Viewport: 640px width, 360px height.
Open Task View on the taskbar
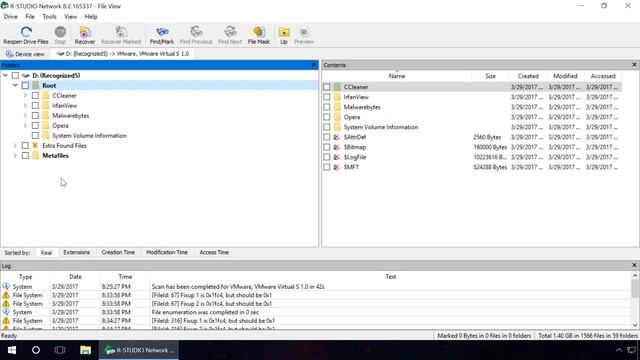60,350
